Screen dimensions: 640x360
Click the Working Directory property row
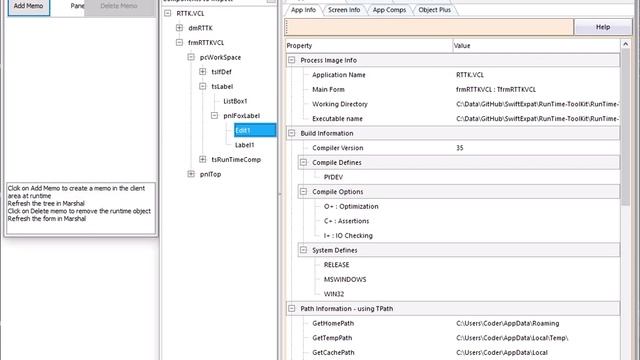[453, 104]
